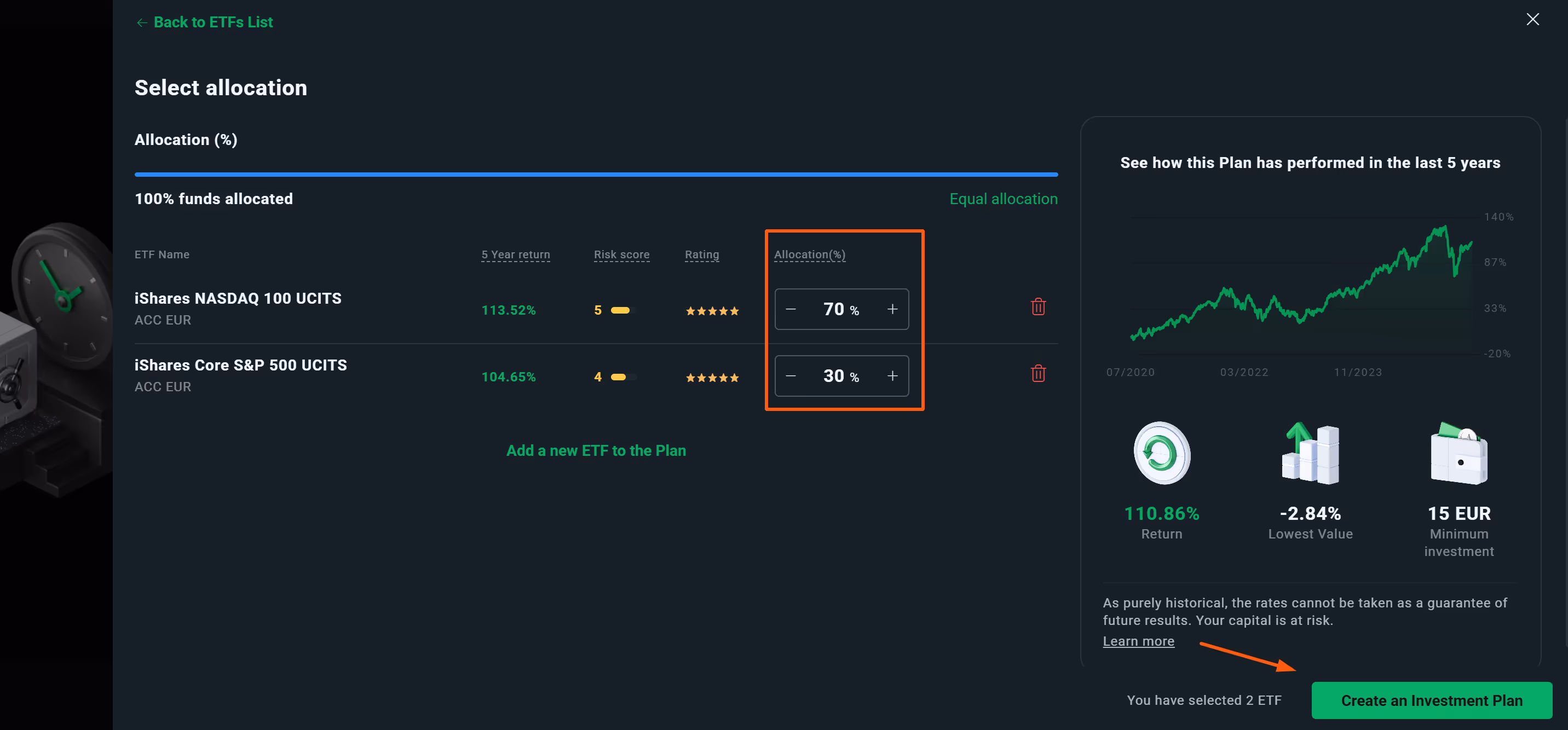Click the Allocation(%) column header
1568x730 pixels.
[810, 255]
